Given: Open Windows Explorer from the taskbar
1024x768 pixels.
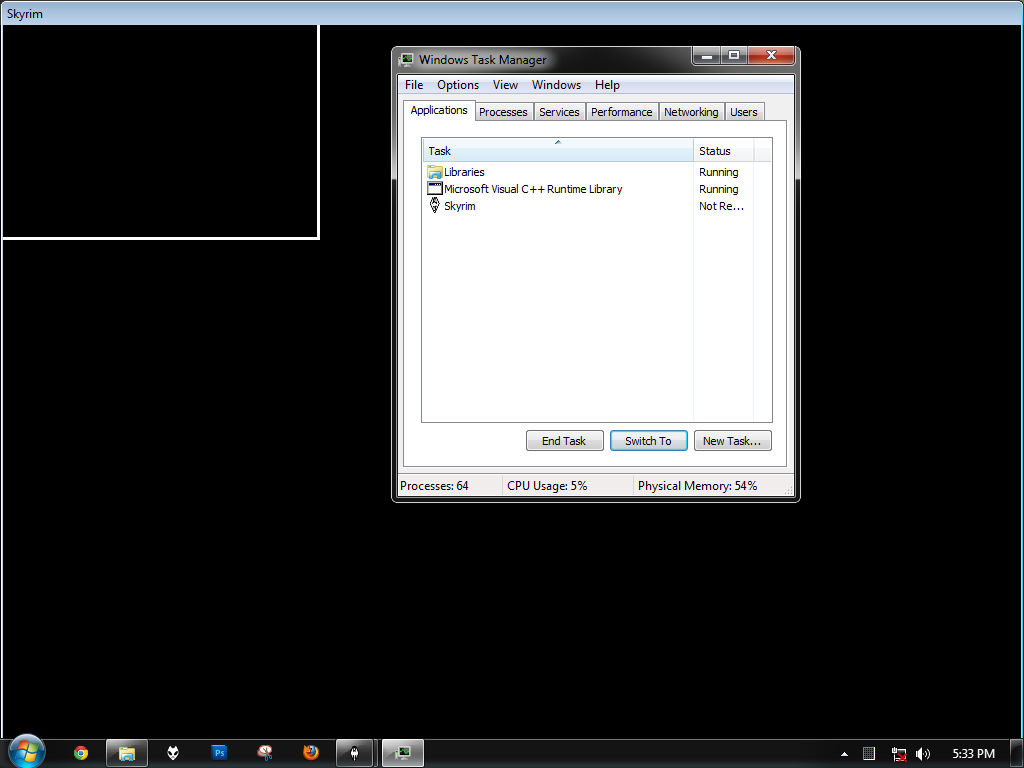Looking at the screenshot, I should [x=127, y=753].
